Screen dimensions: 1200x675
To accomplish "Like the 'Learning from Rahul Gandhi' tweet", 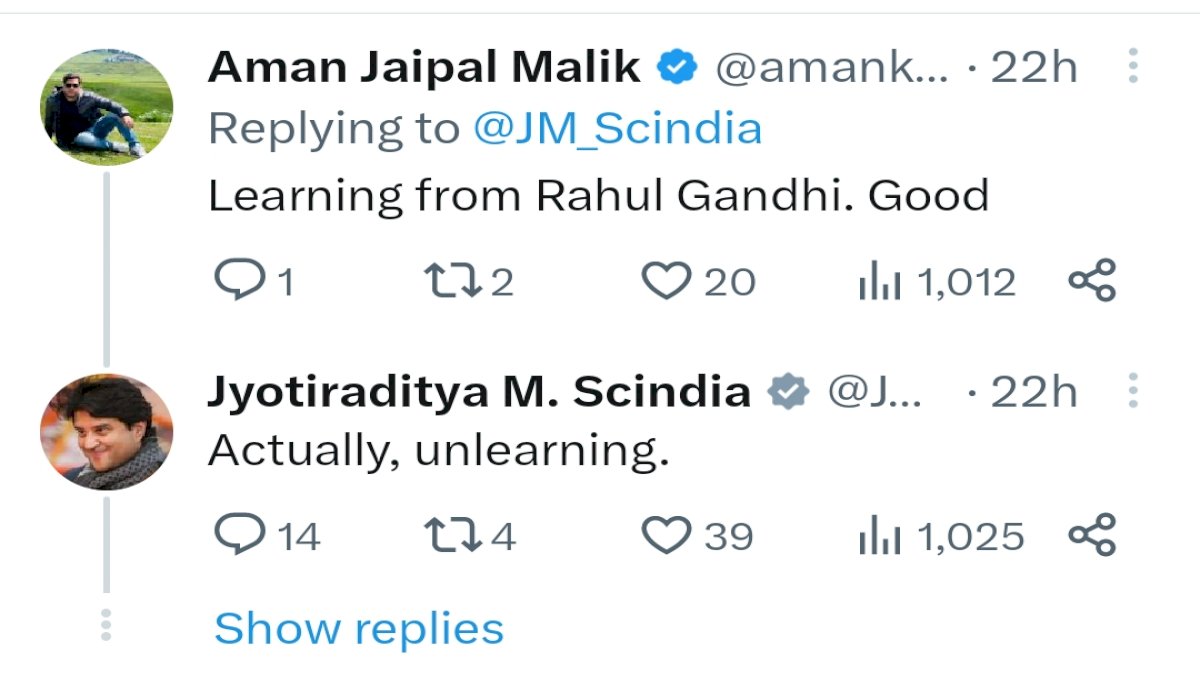I will [666, 282].
